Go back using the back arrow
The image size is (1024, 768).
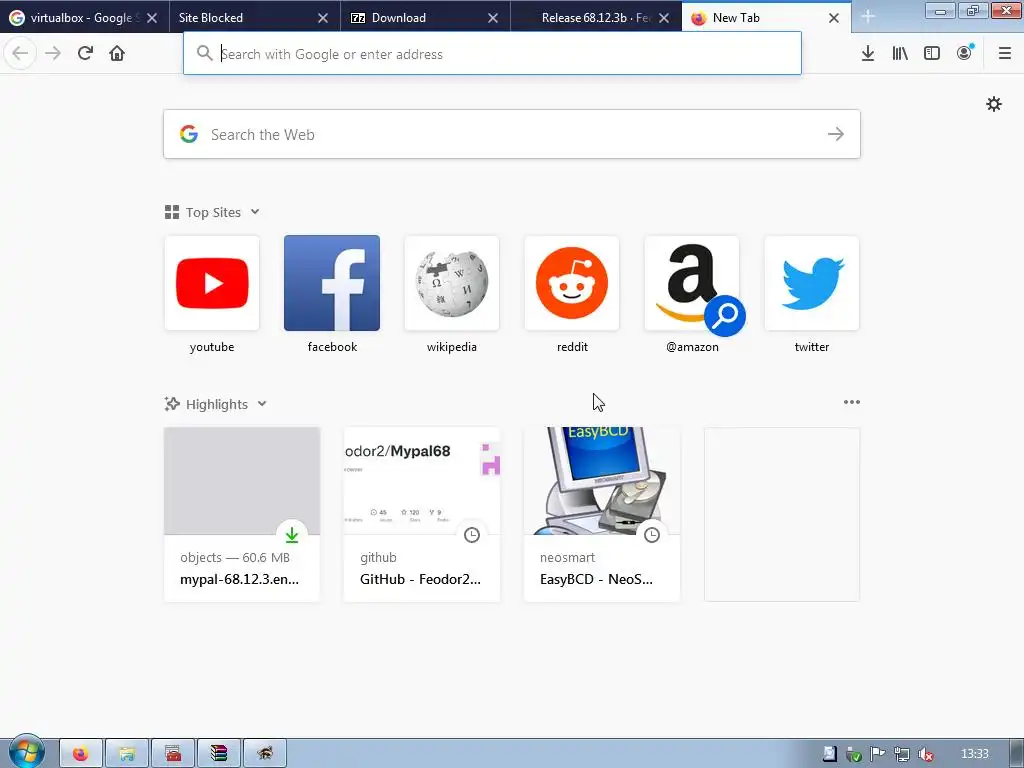20,53
